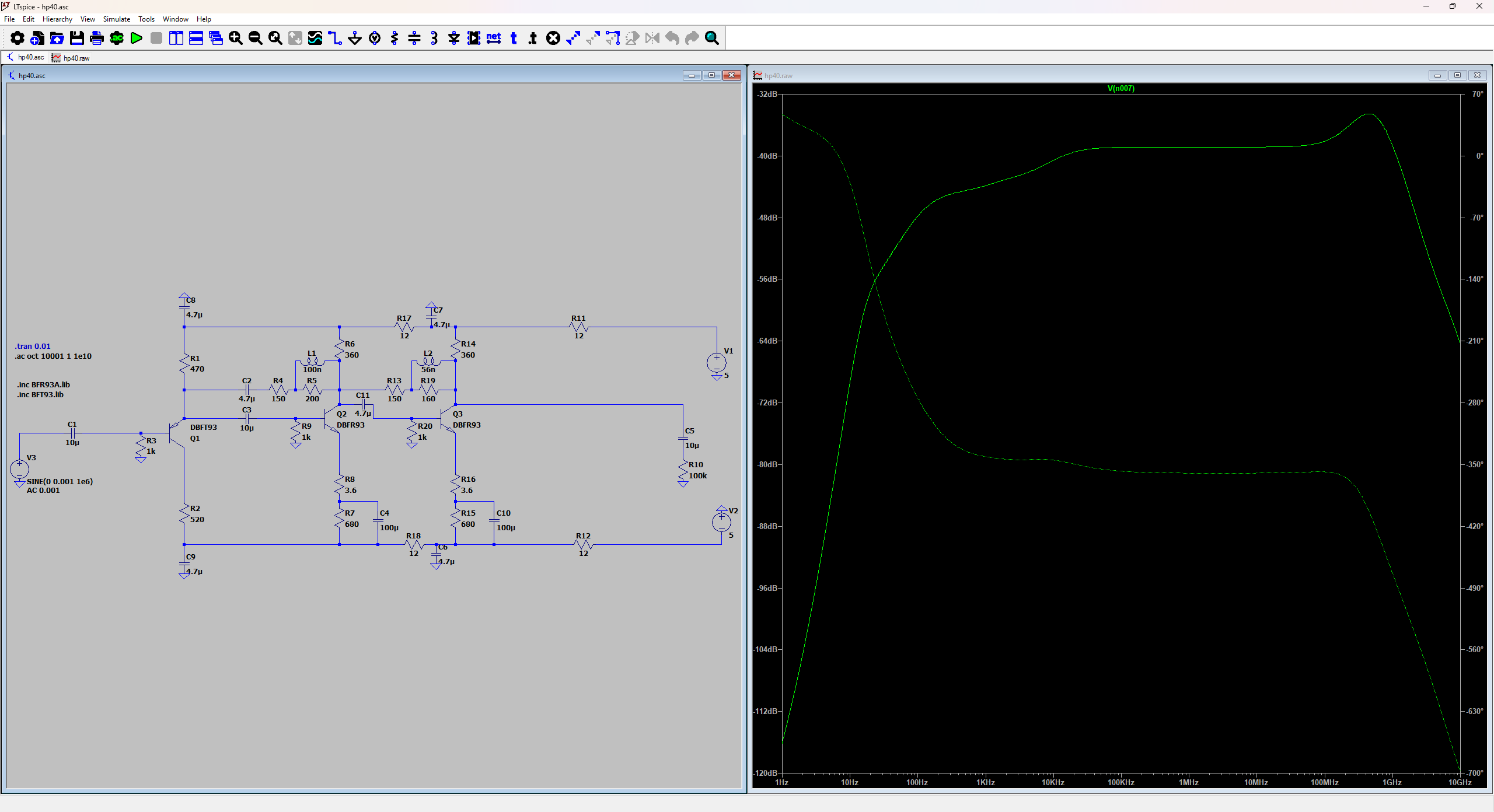
Task: Click the Net Label tool icon
Action: [494, 38]
